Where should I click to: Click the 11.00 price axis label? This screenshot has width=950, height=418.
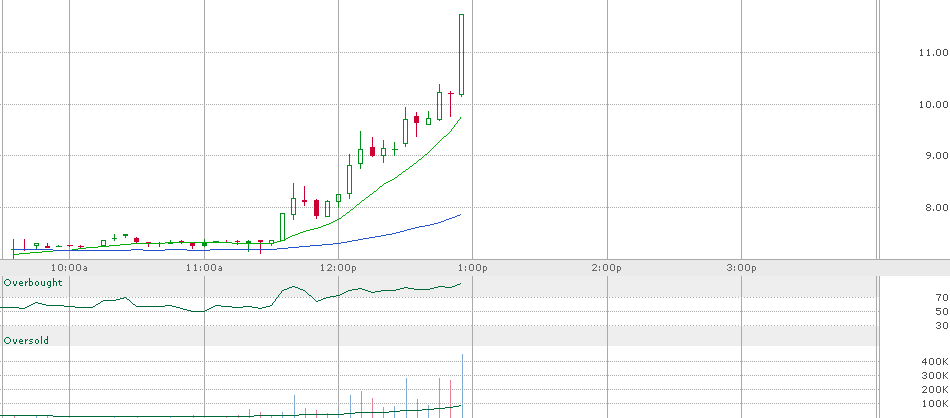pos(933,53)
